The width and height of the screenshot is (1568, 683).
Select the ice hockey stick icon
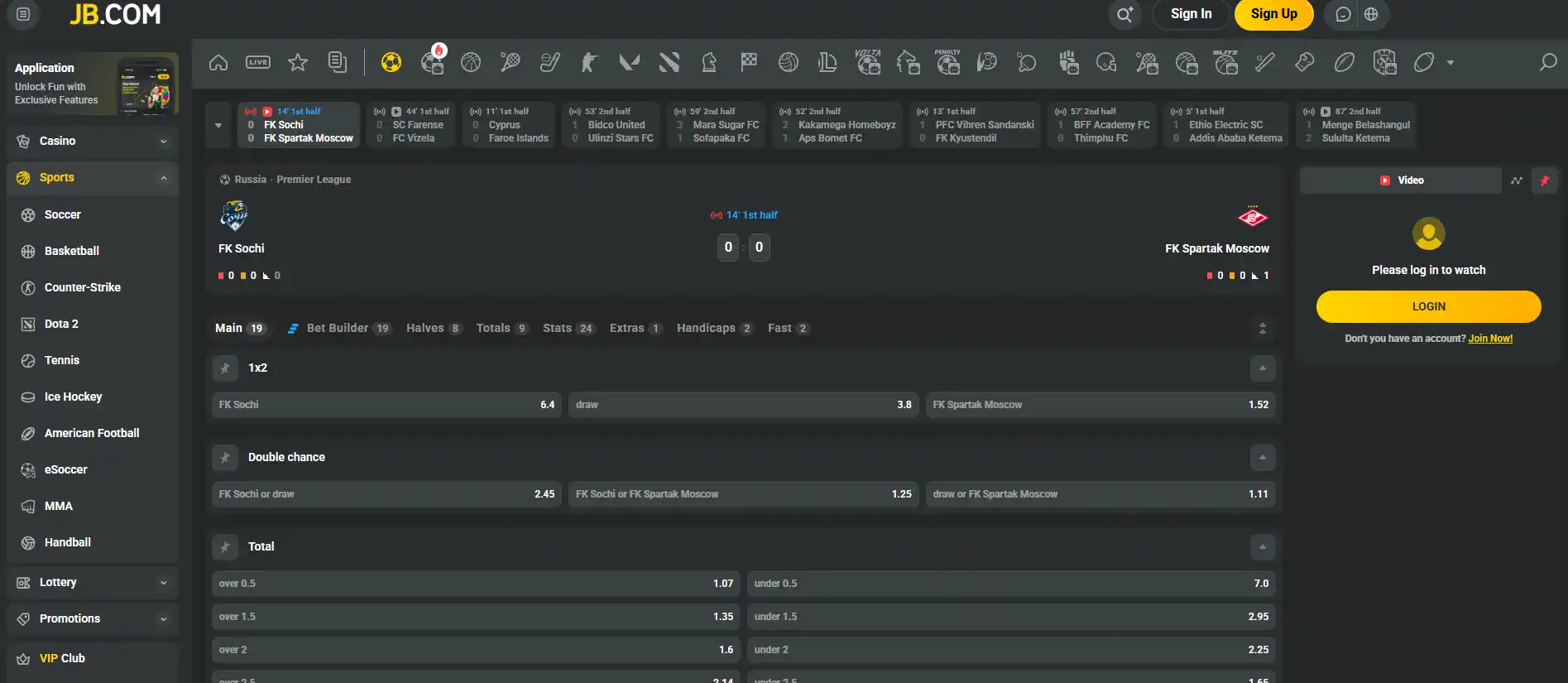click(x=550, y=62)
